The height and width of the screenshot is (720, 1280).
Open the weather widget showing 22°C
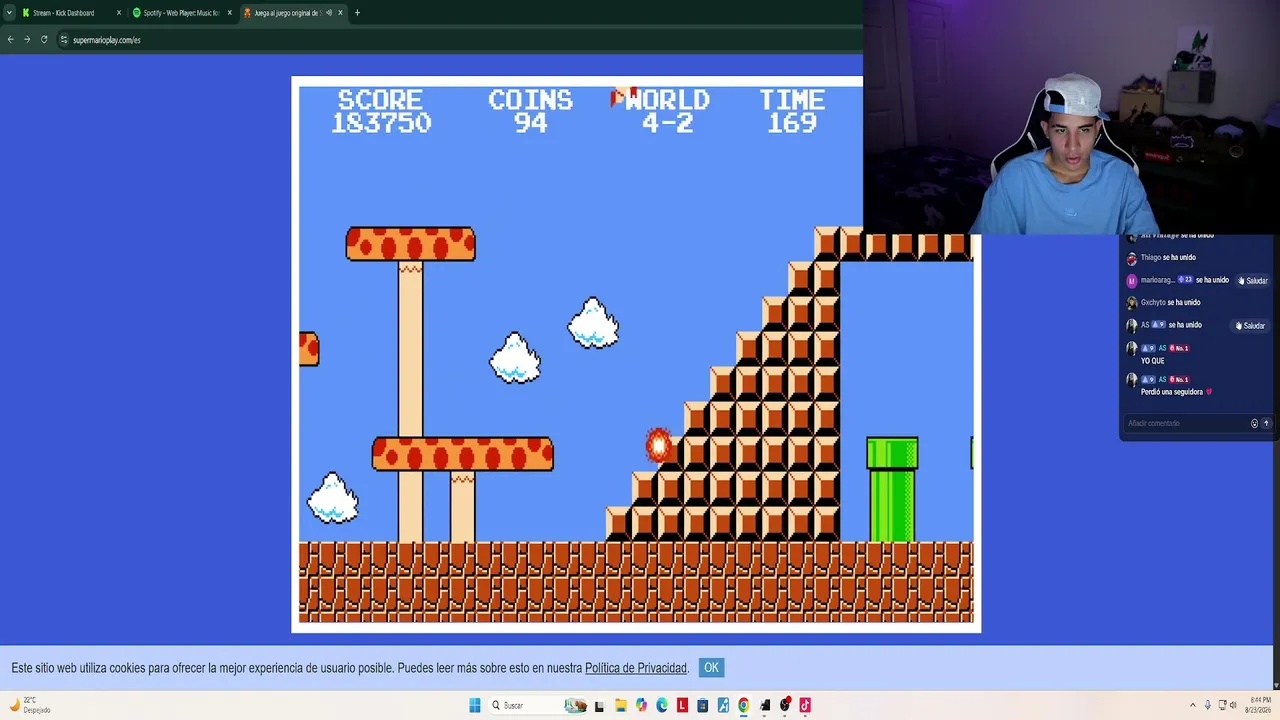tap(30, 705)
